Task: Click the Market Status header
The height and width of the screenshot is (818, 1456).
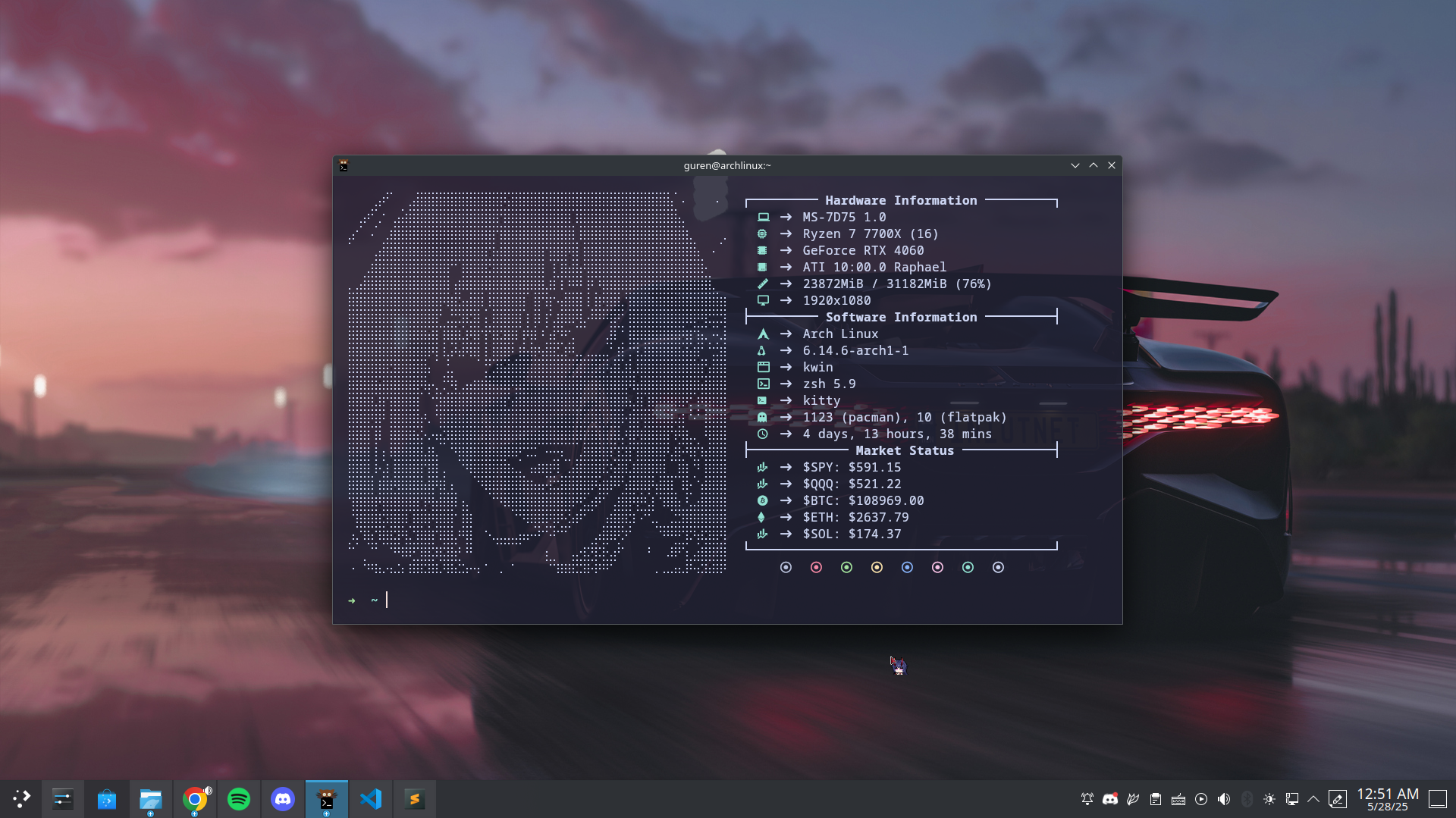Action: pyautogui.click(x=905, y=450)
